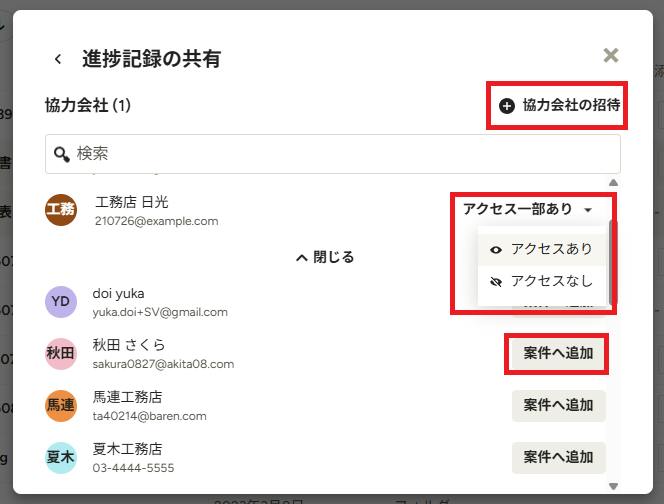Click the YD avatar of doi yuka
Screen dimensions: 664x504
pyautogui.click(x=61, y=302)
